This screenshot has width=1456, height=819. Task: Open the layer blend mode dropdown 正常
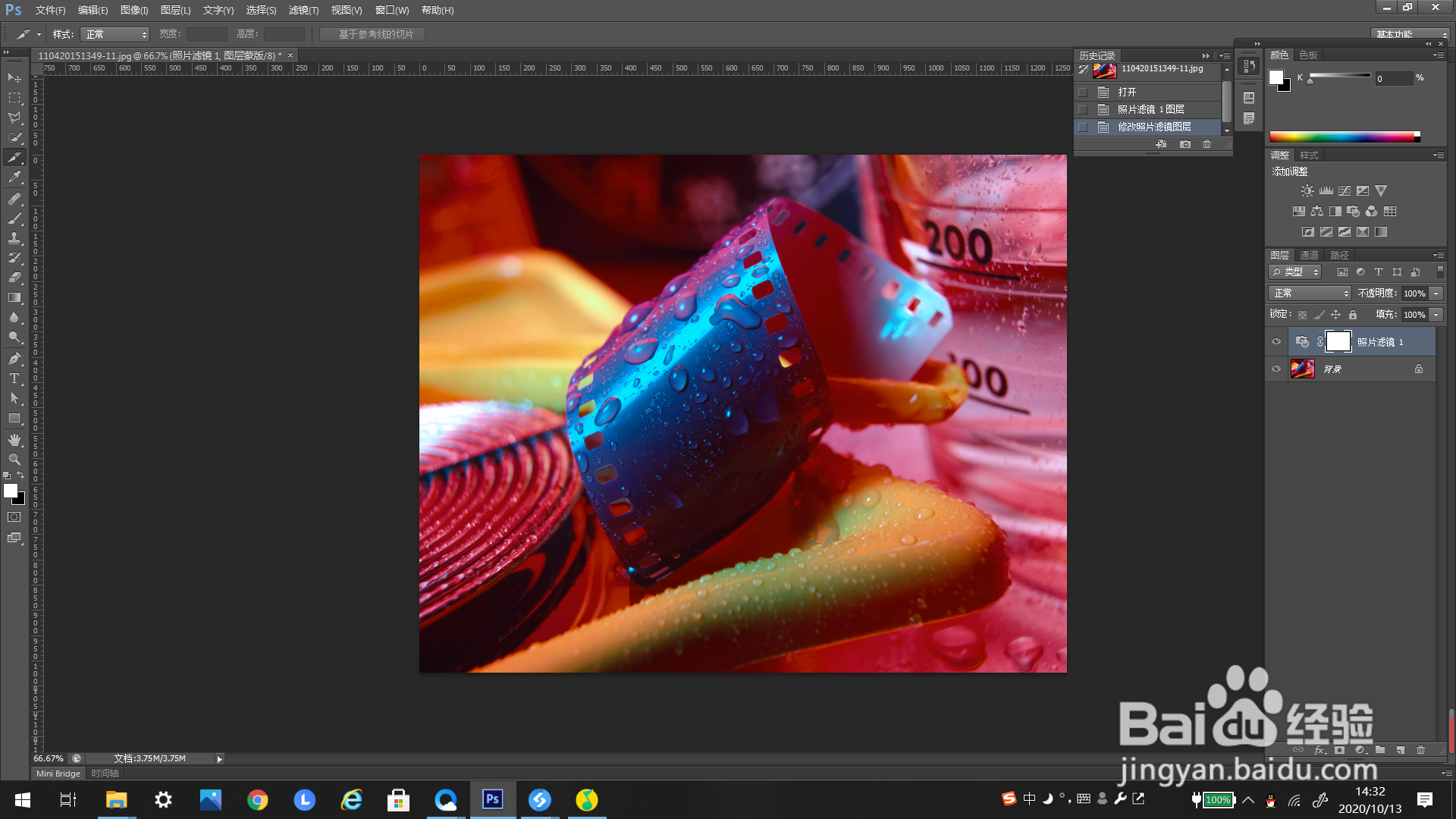(1310, 293)
